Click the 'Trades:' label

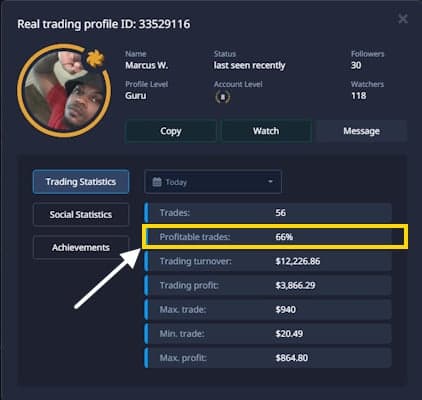point(175,213)
